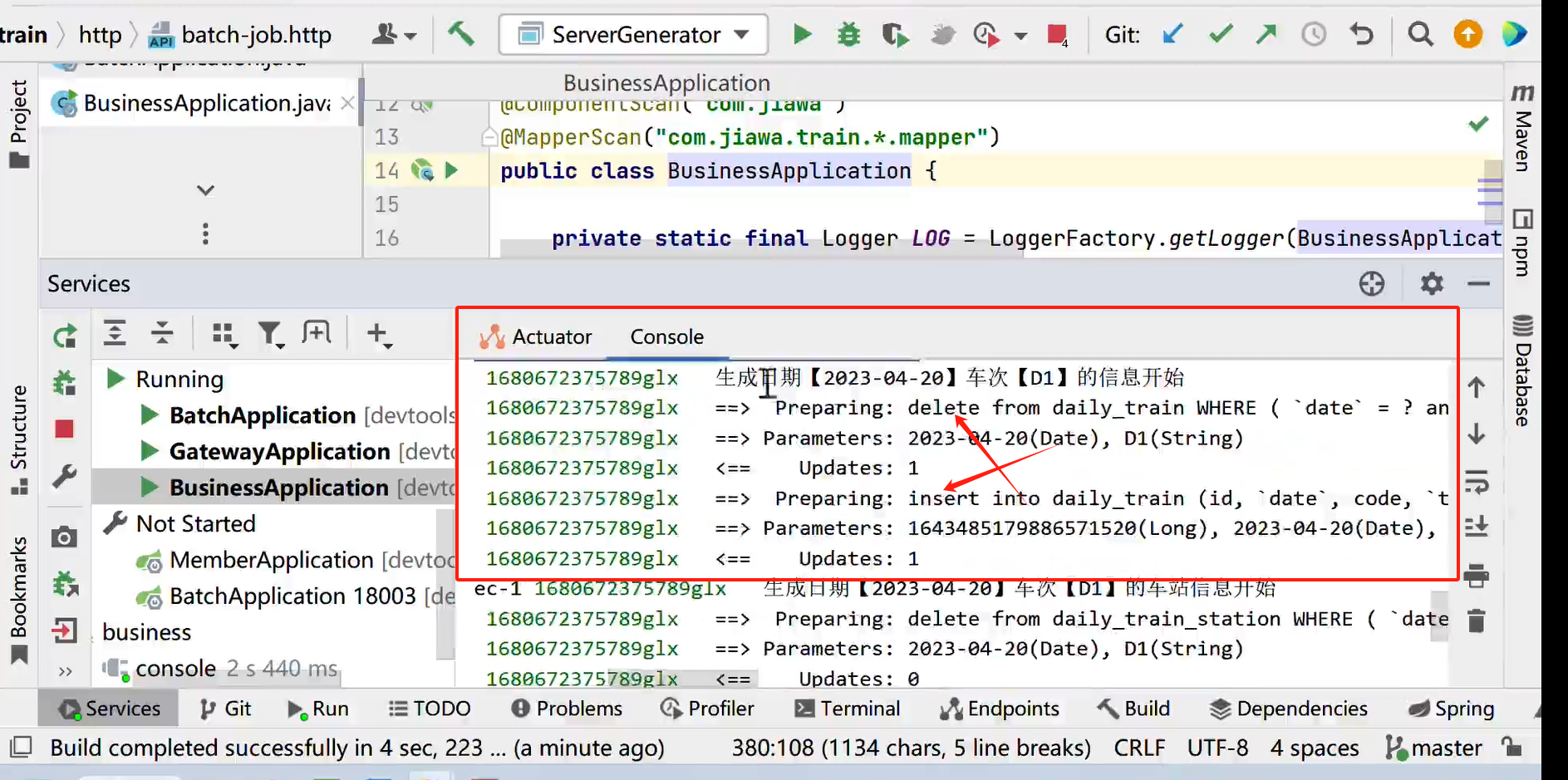Open profiler run options dropdown arrow
This screenshot has height=780, width=1568.
coord(1020,36)
